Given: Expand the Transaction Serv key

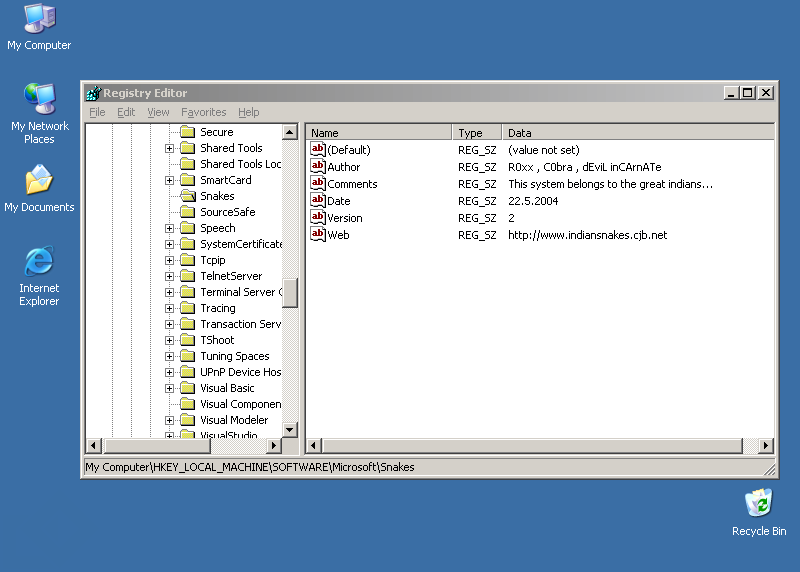Looking at the screenshot, I should 169,325.
